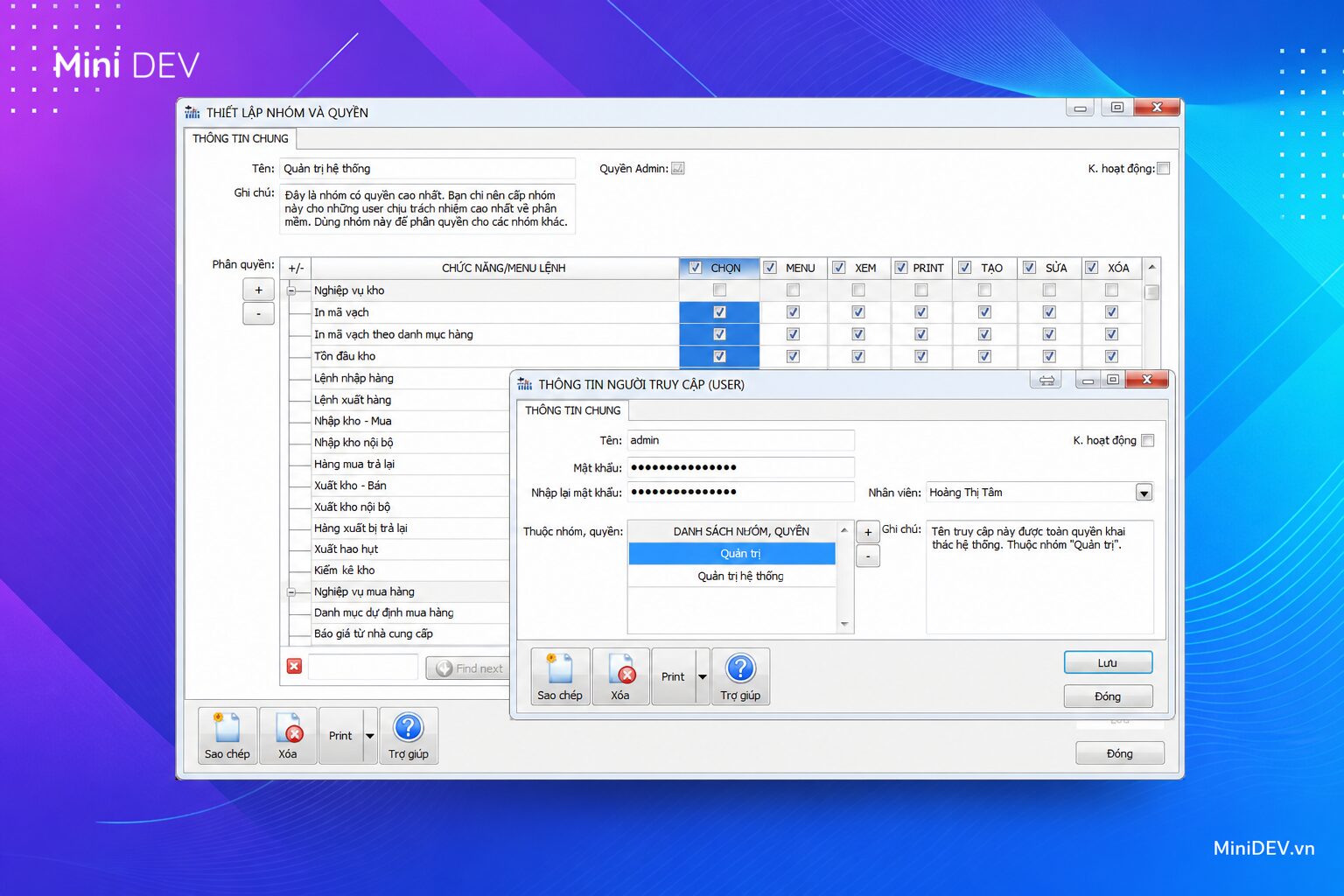Click Print button in group window
This screenshot has height=896, width=1344.
point(340,736)
